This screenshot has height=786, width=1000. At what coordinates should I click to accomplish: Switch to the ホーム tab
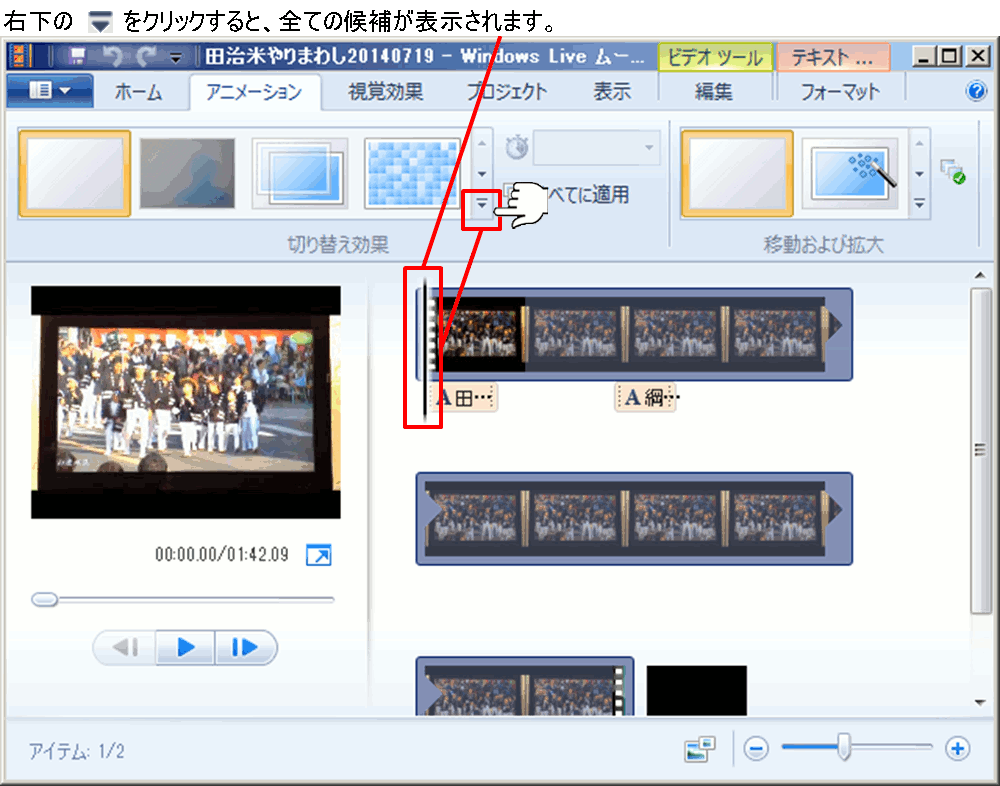(138, 92)
